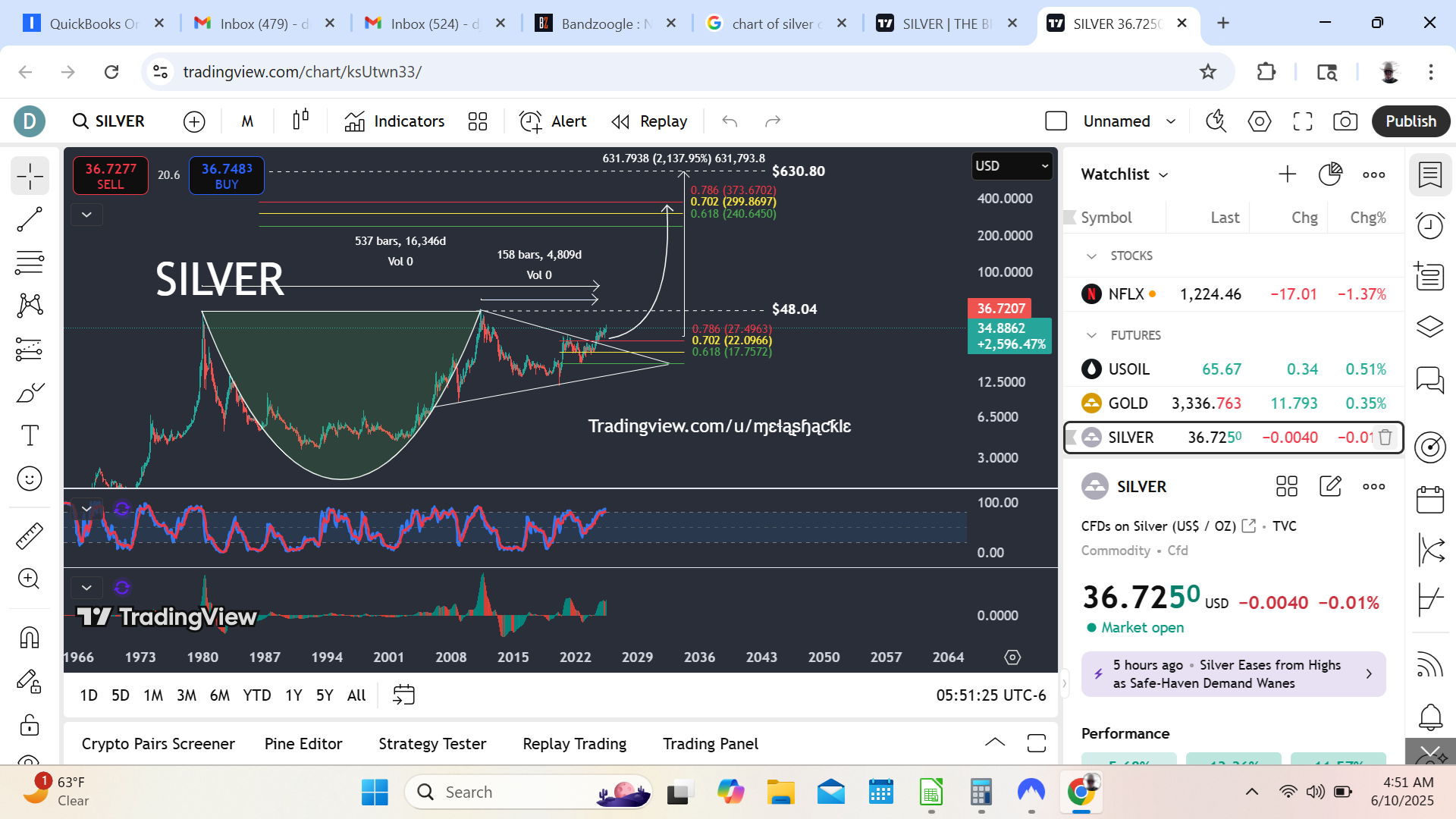Activate the zoom in tool
Image resolution: width=1456 pixels, height=819 pixels.
point(30,579)
